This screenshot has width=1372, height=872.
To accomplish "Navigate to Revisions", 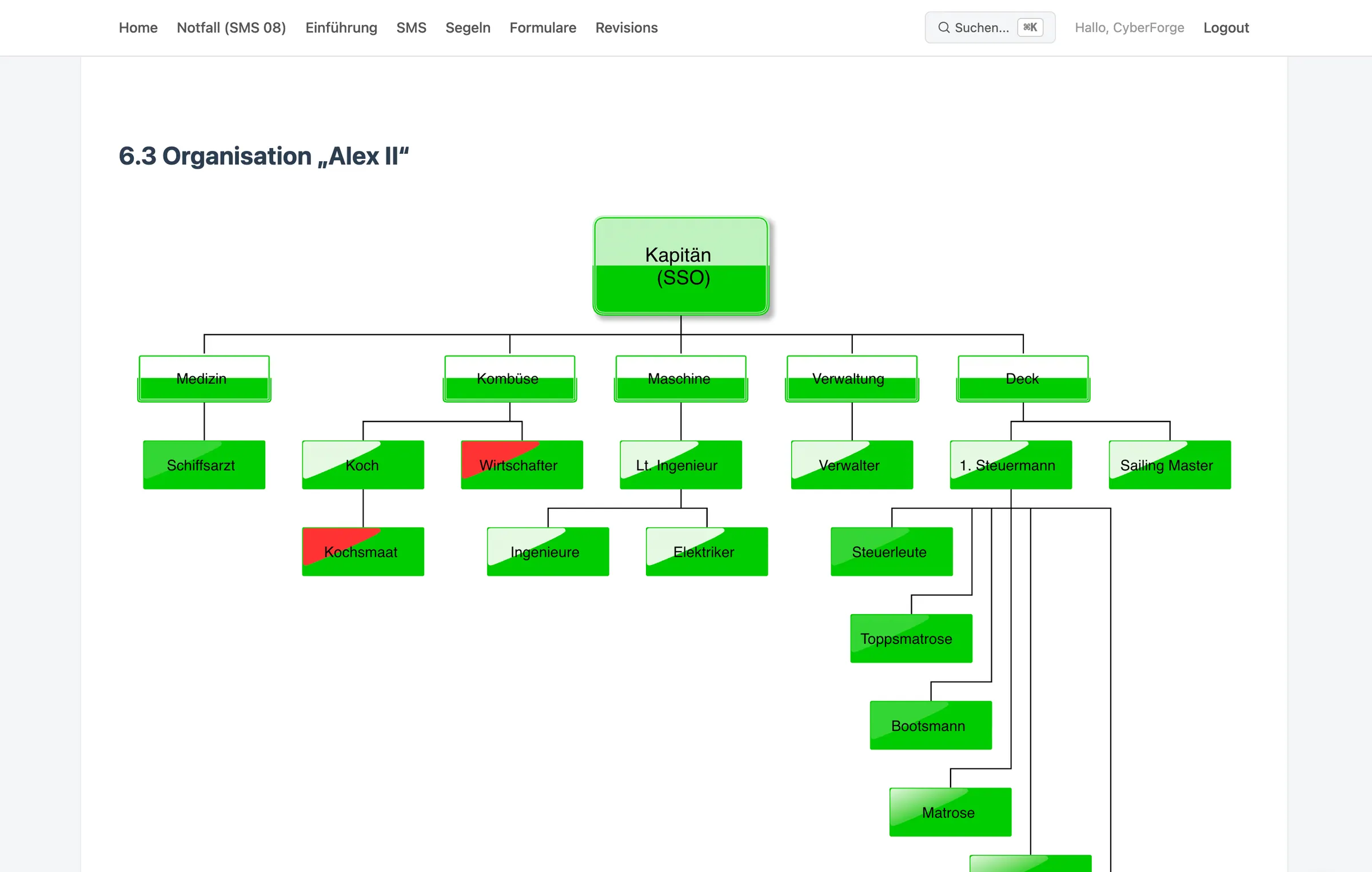I will tap(627, 27).
